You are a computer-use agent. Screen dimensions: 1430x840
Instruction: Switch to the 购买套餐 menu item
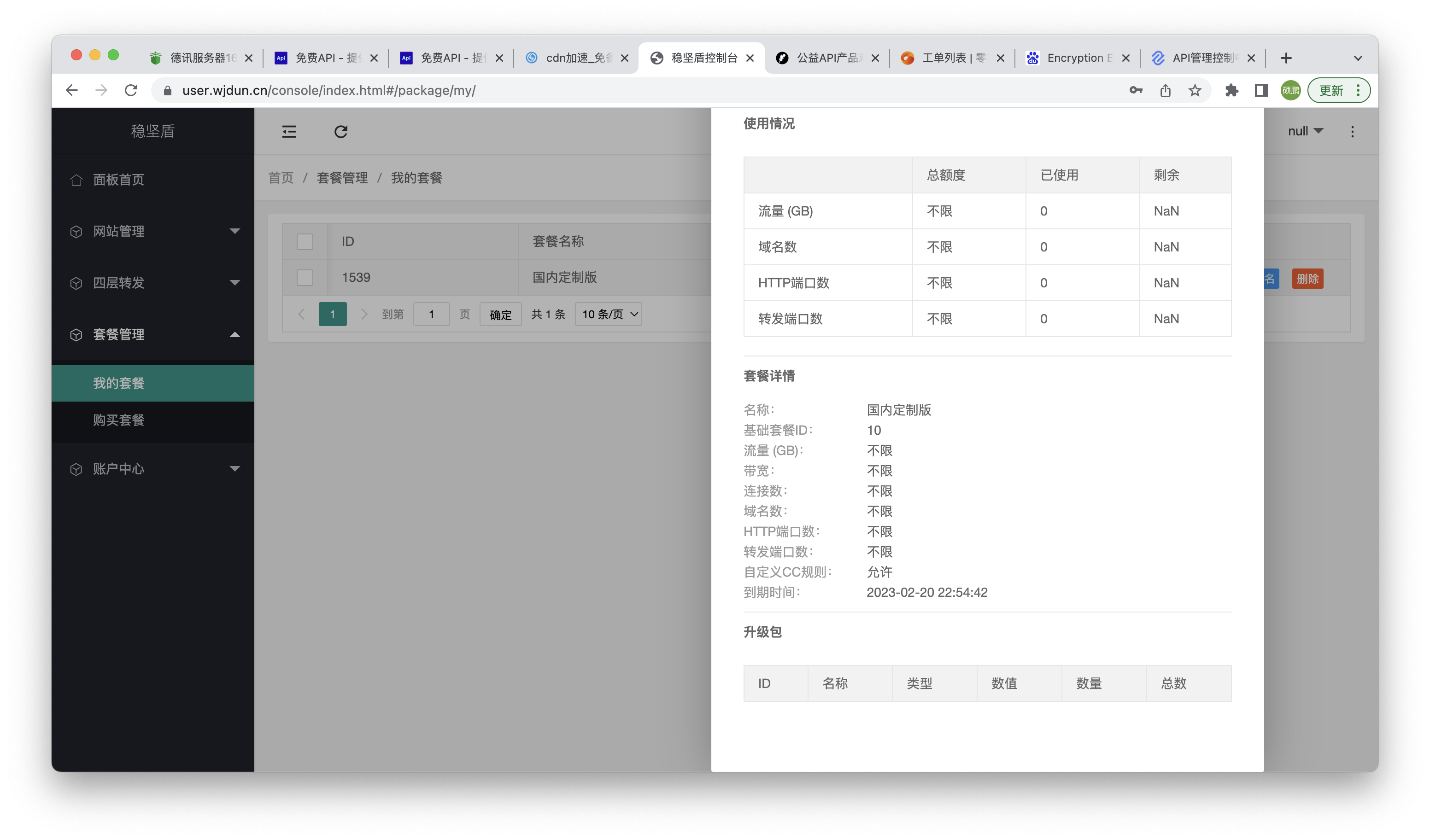pyautogui.click(x=118, y=420)
